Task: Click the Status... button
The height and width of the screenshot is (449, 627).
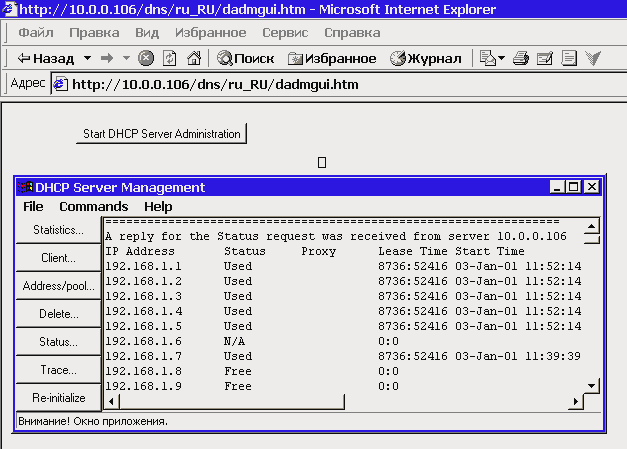Action: [x=58, y=342]
